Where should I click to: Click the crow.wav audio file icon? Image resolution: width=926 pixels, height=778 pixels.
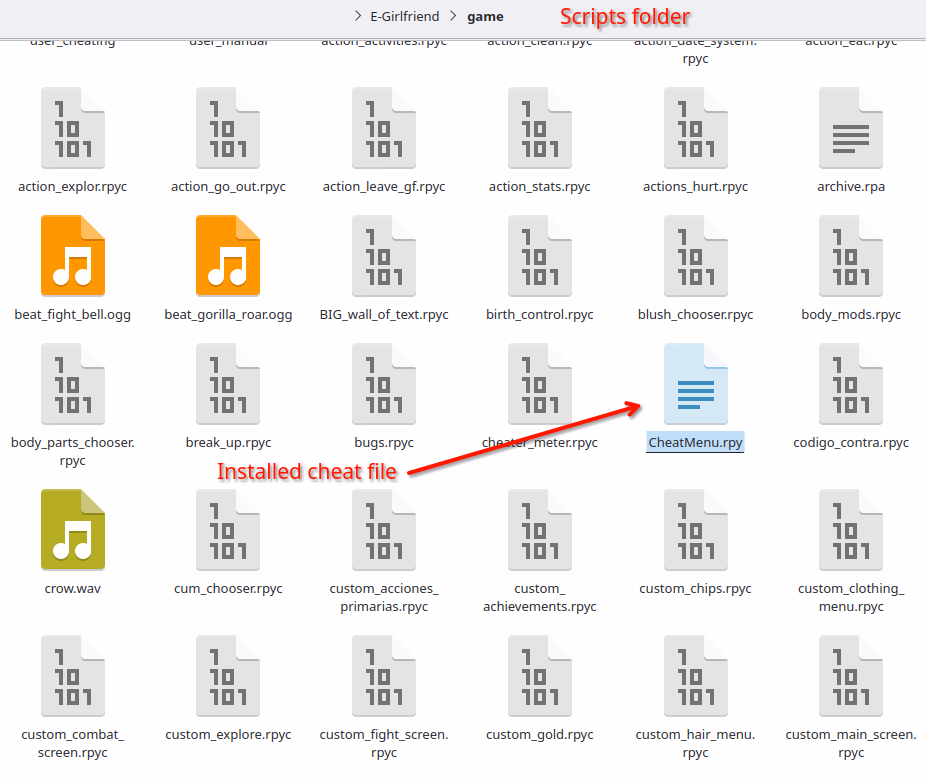(73, 530)
